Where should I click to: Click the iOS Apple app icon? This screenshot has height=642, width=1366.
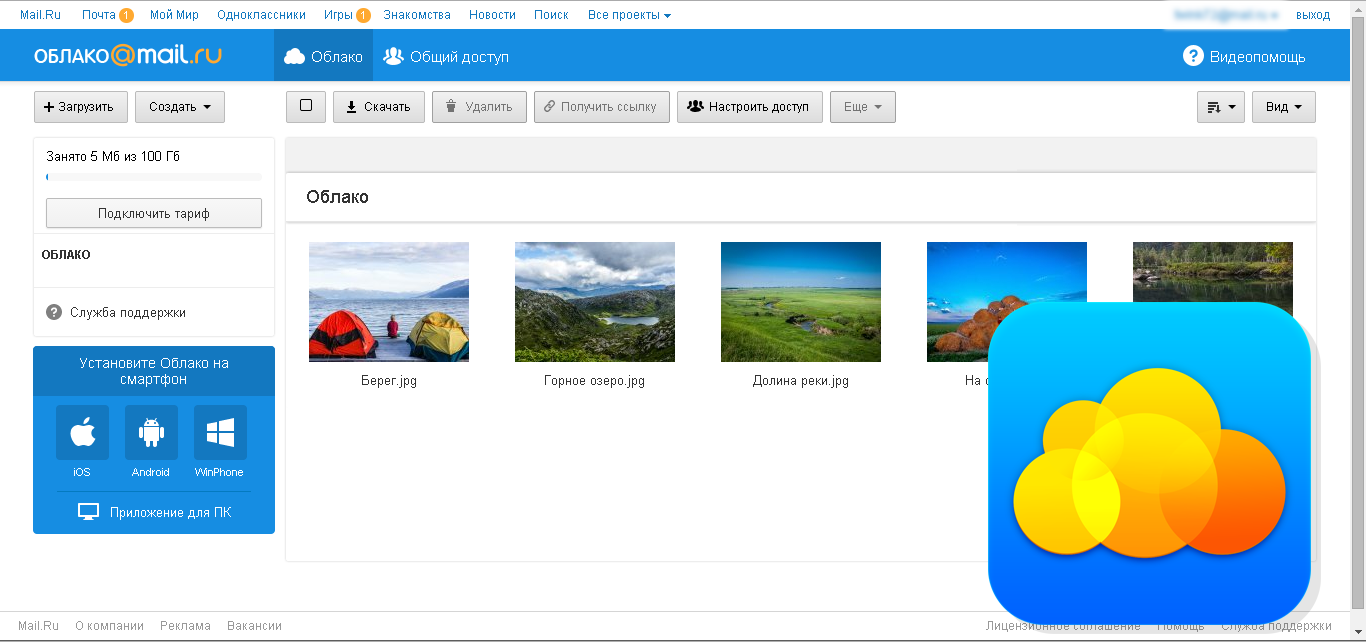point(82,433)
